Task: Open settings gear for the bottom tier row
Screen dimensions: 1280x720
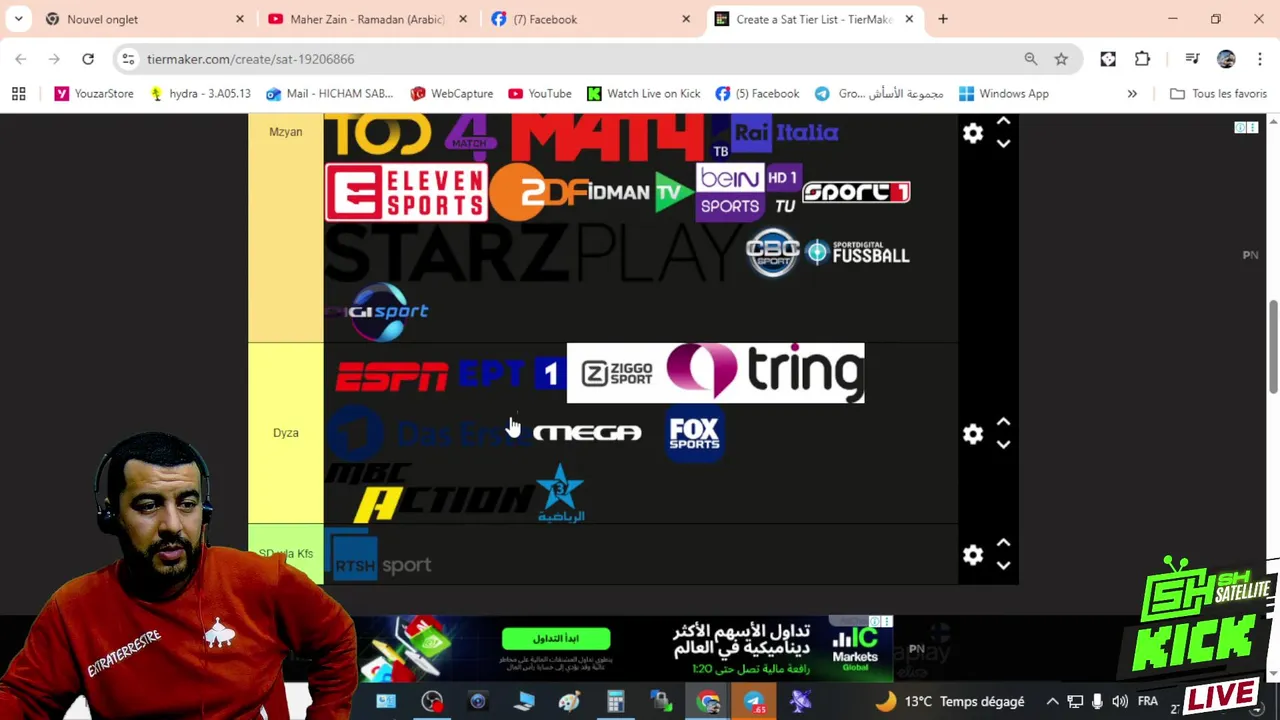Action: (x=973, y=555)
